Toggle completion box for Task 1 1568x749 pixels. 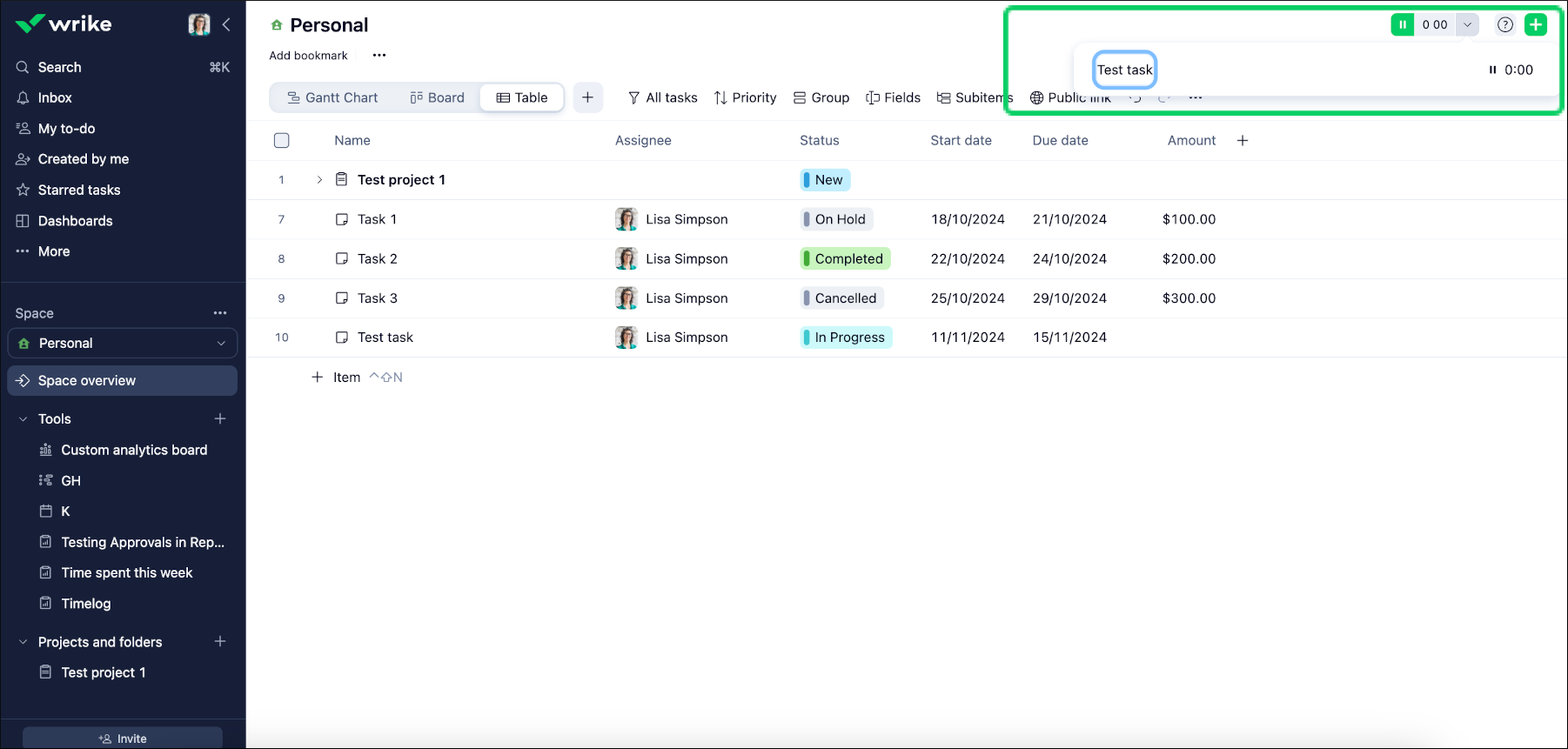click(342, 219)
